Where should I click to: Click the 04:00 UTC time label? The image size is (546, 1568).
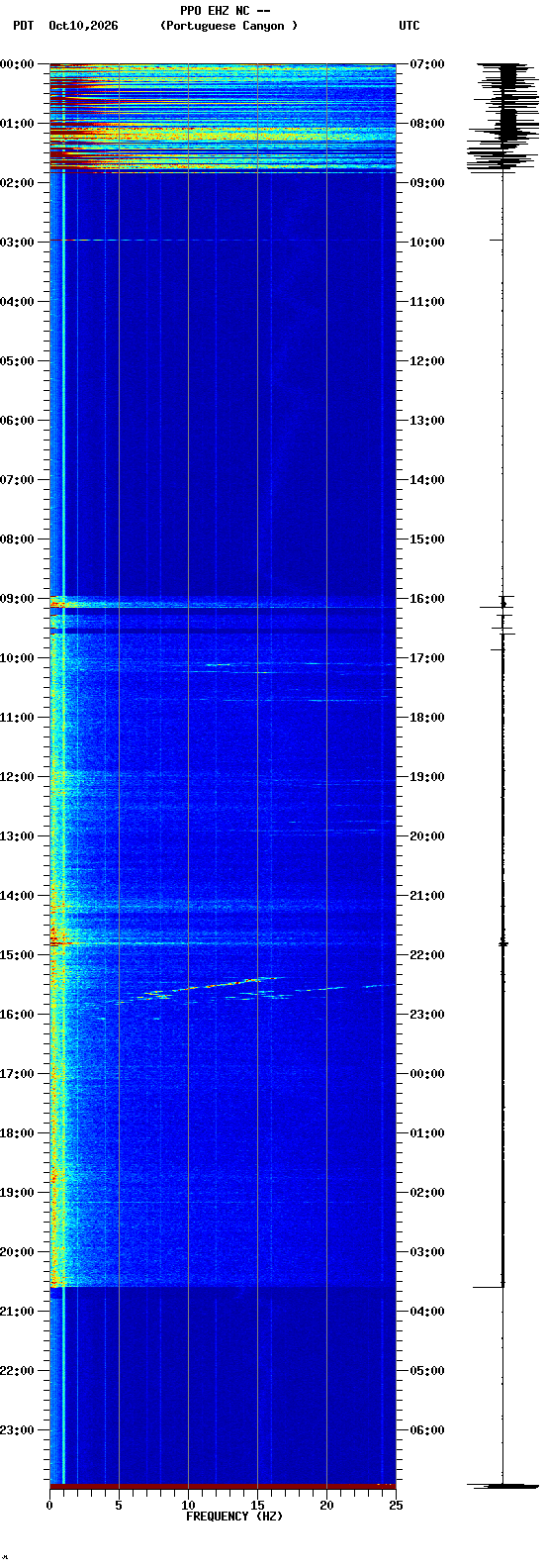[427, 1312]
